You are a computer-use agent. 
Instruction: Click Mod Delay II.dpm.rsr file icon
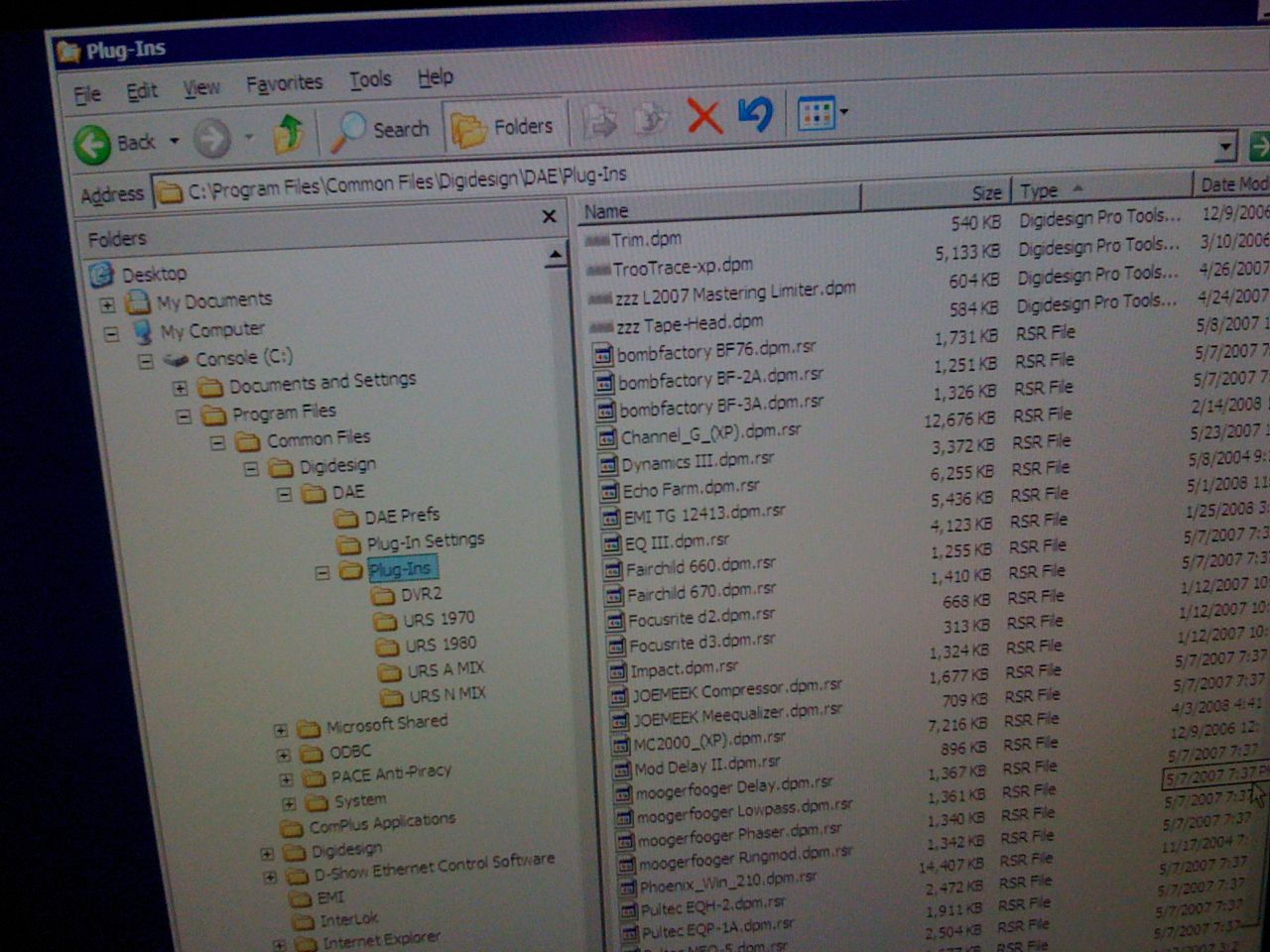click(x=622, y=769)
